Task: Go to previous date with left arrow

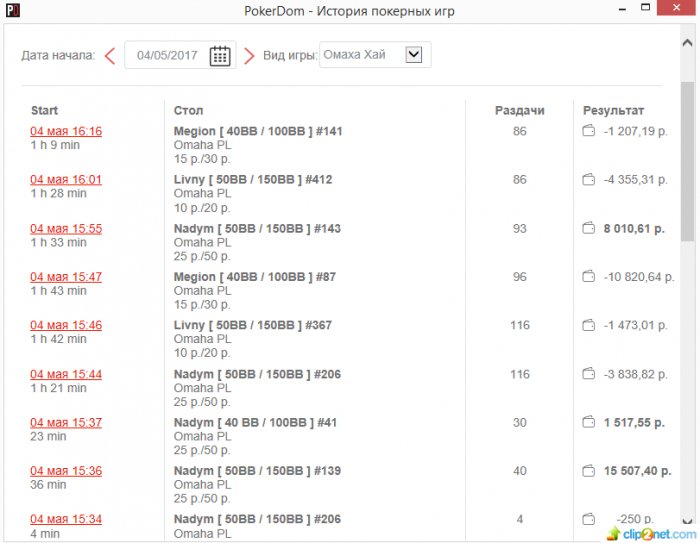Action: pyautogui.click(x=110, y=56)
